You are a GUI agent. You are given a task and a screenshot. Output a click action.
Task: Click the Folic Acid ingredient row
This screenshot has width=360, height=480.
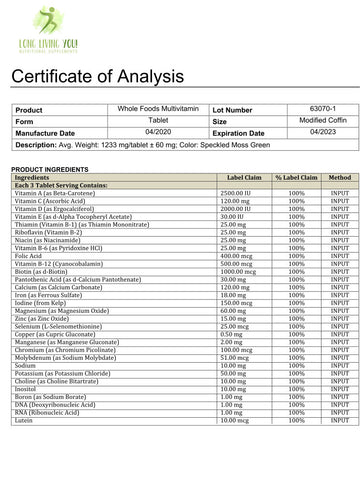point(185,256)
